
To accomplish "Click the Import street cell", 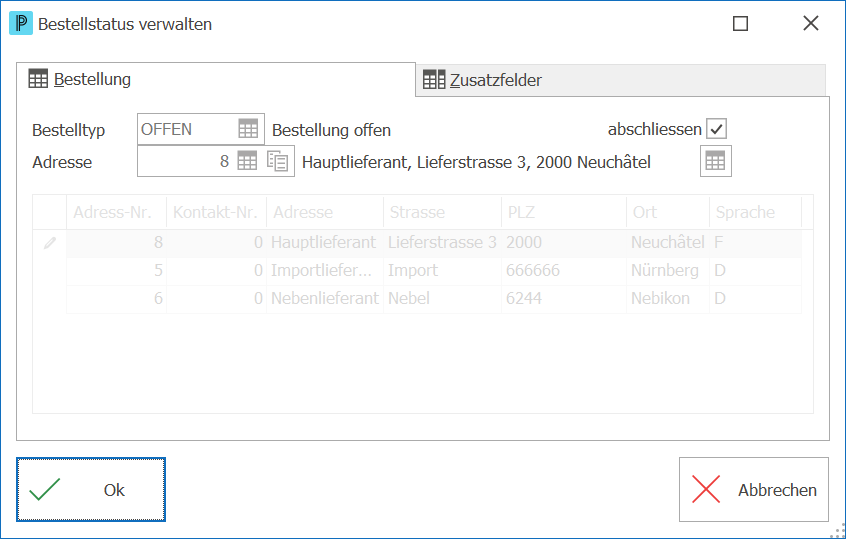I will [x=442, y=271].
